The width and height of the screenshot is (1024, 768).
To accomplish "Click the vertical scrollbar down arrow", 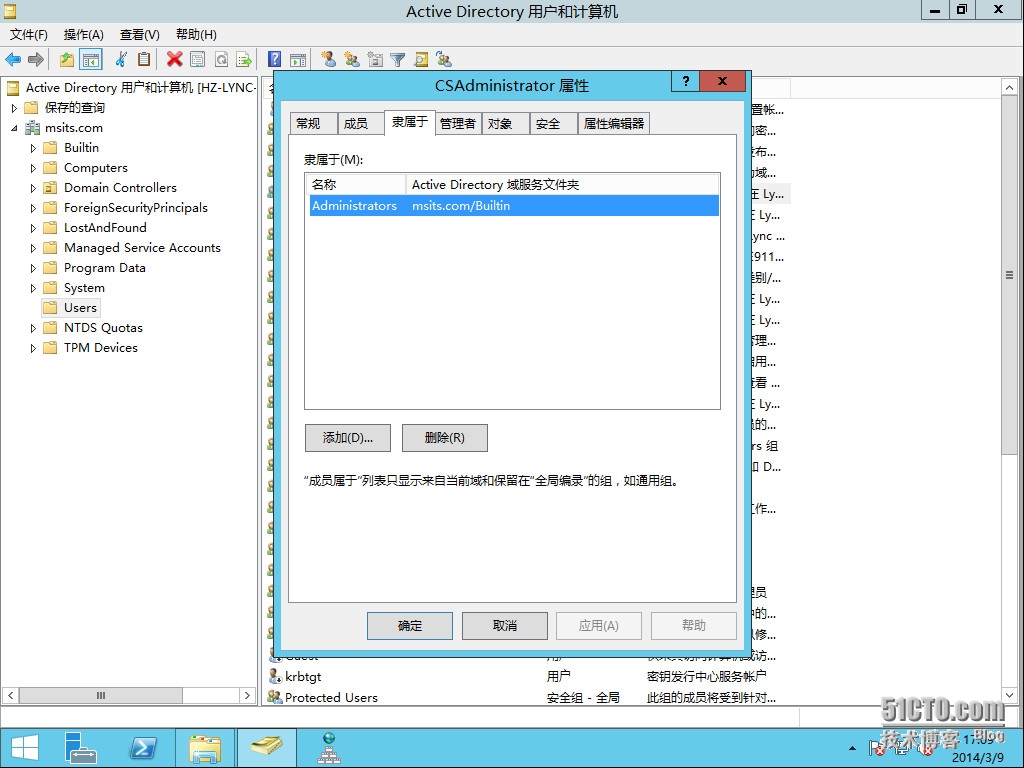I will (1009, 696).
